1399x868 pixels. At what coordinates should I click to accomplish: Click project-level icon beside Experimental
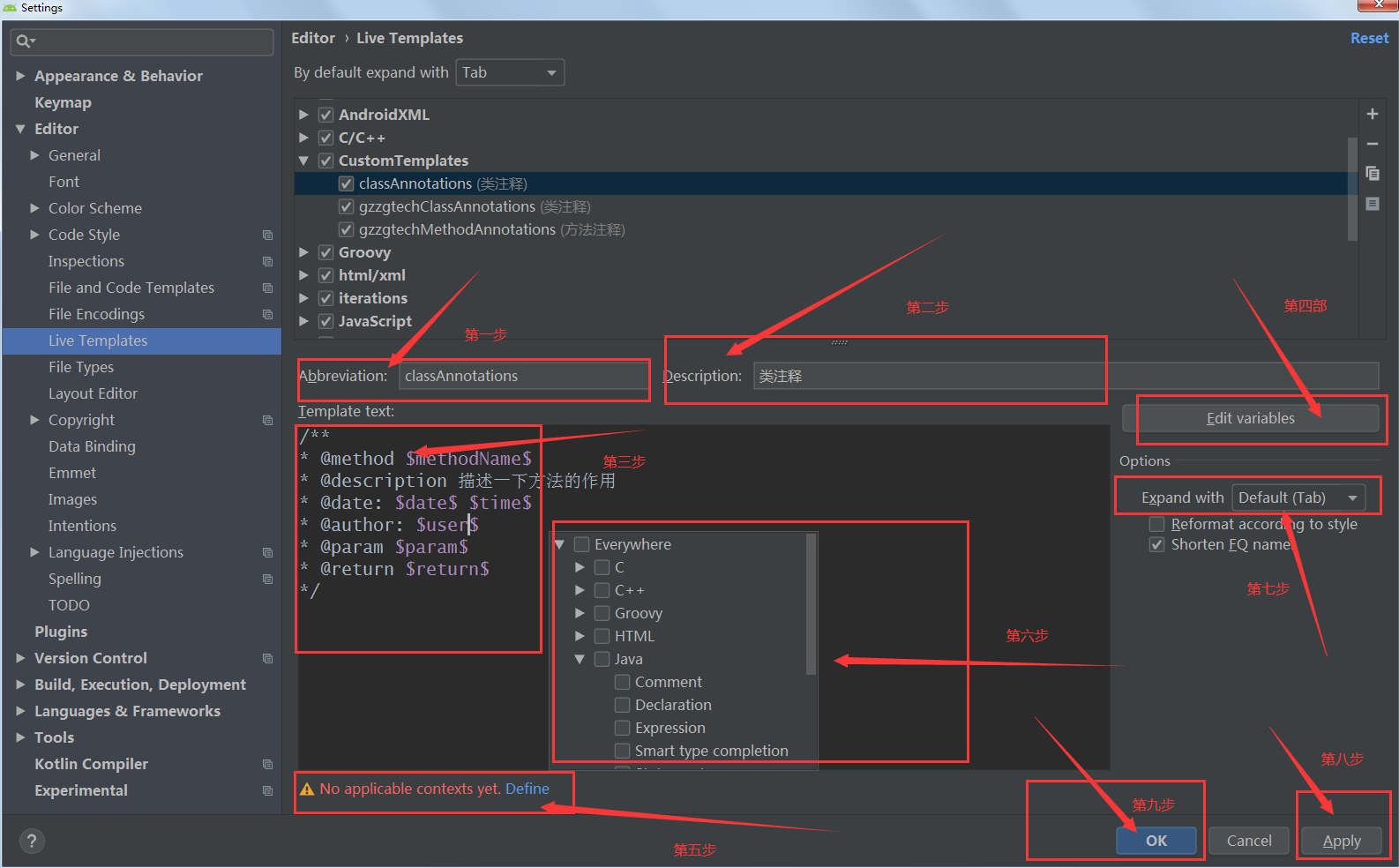pyautogui.click(x=267, y=790)
